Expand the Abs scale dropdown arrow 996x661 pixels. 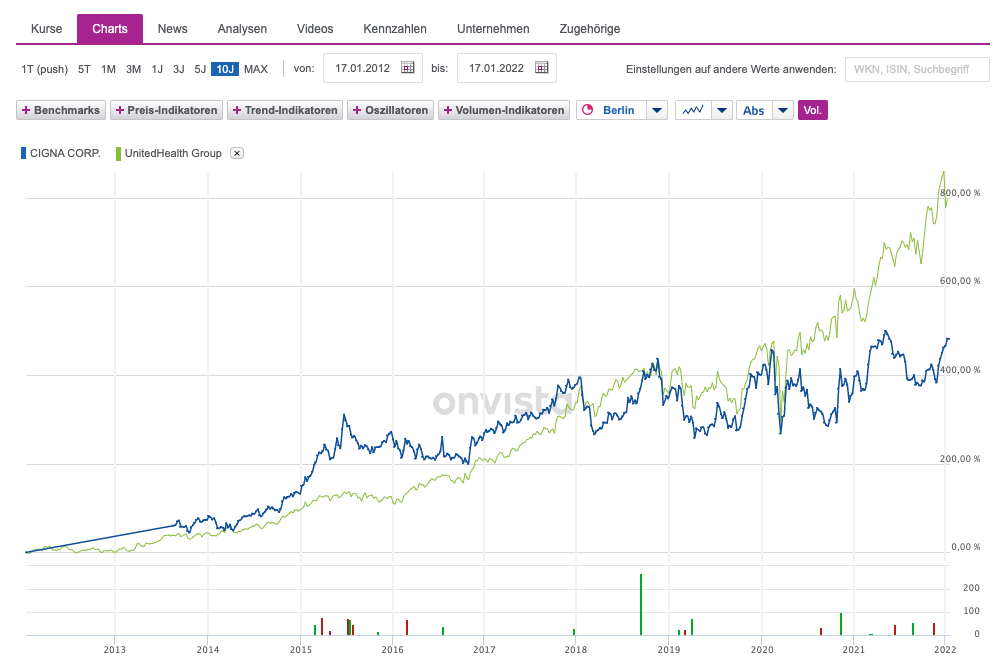coord(783,110)
